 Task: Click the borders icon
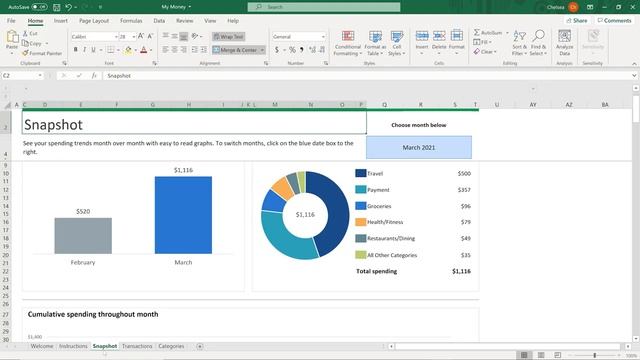(110, 50)
